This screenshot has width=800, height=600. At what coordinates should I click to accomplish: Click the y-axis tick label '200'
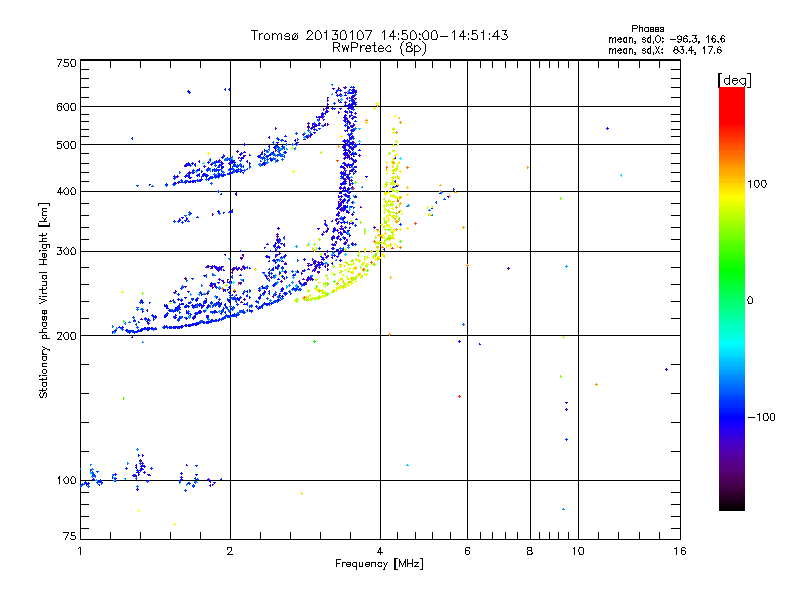pyautogui.click(x=66, y=336)
